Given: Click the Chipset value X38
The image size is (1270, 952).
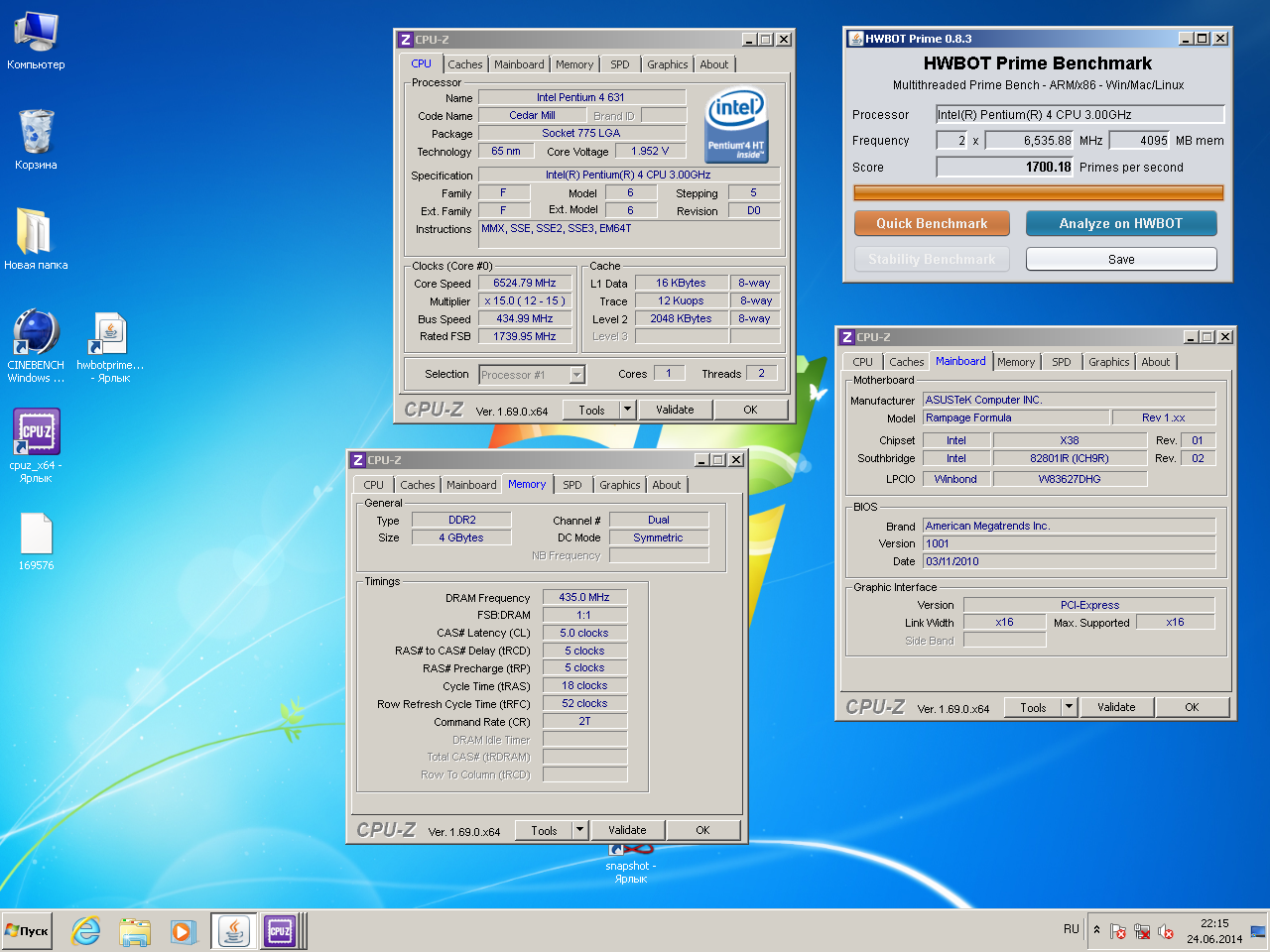Looking at the screenshot, I should point(1070,440).
